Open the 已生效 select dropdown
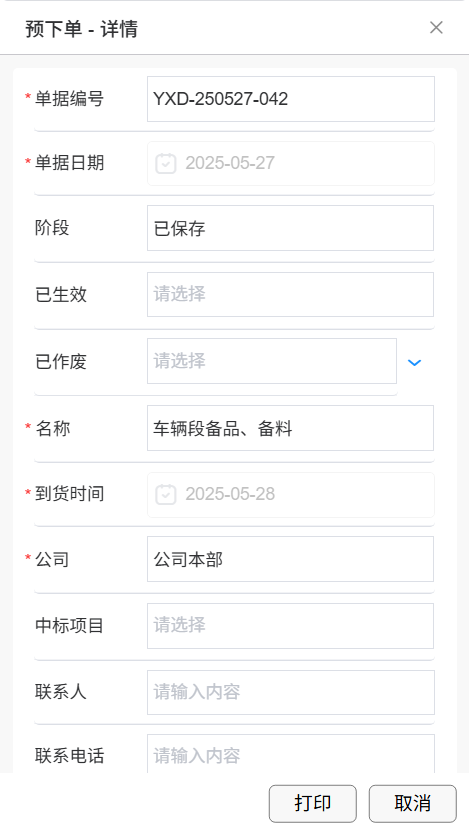 tap(290, 295)
